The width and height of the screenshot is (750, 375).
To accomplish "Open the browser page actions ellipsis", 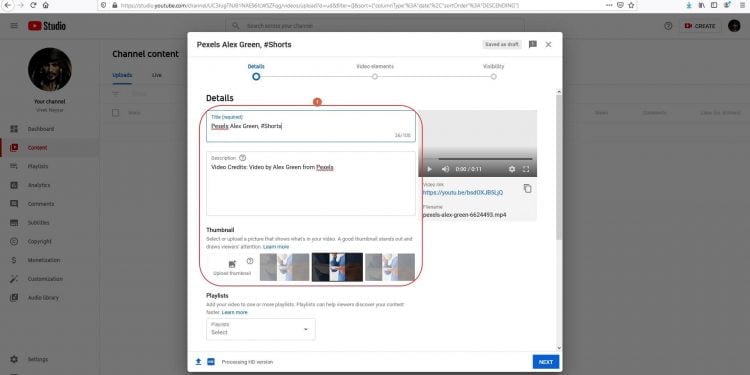I will pos(609,5).
